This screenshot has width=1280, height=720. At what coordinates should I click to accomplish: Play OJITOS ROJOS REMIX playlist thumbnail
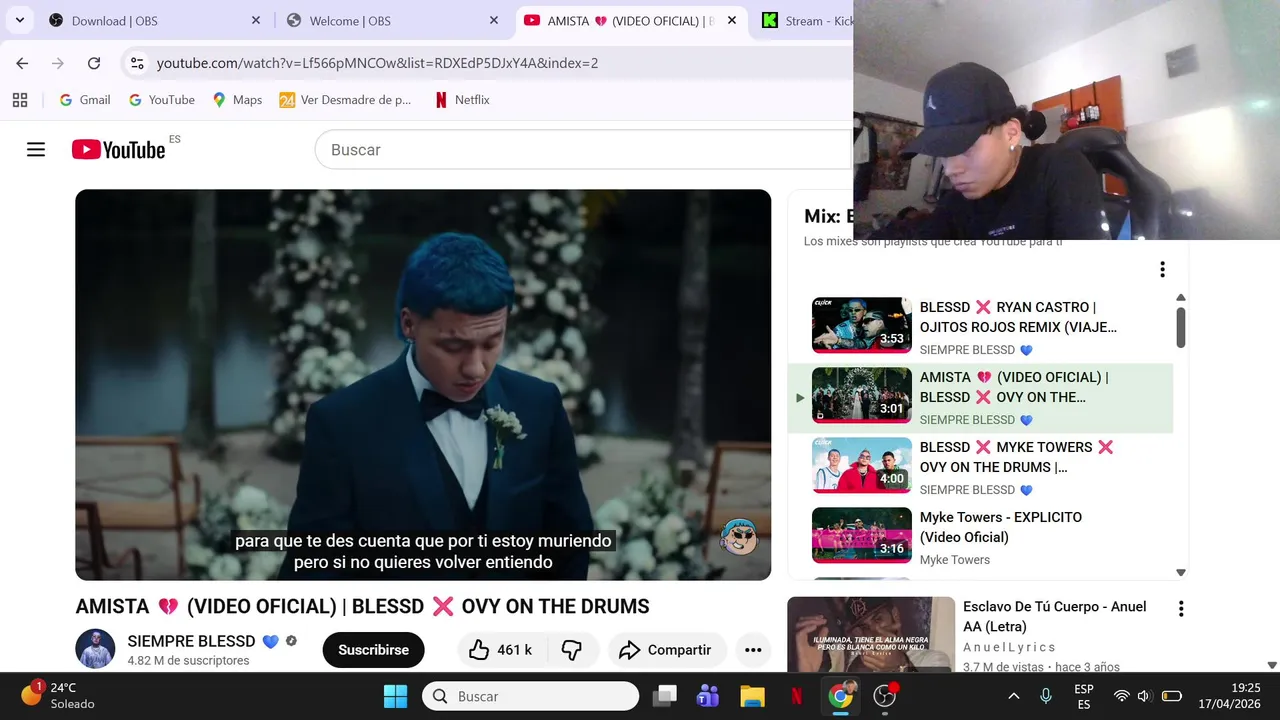[861, 325]
